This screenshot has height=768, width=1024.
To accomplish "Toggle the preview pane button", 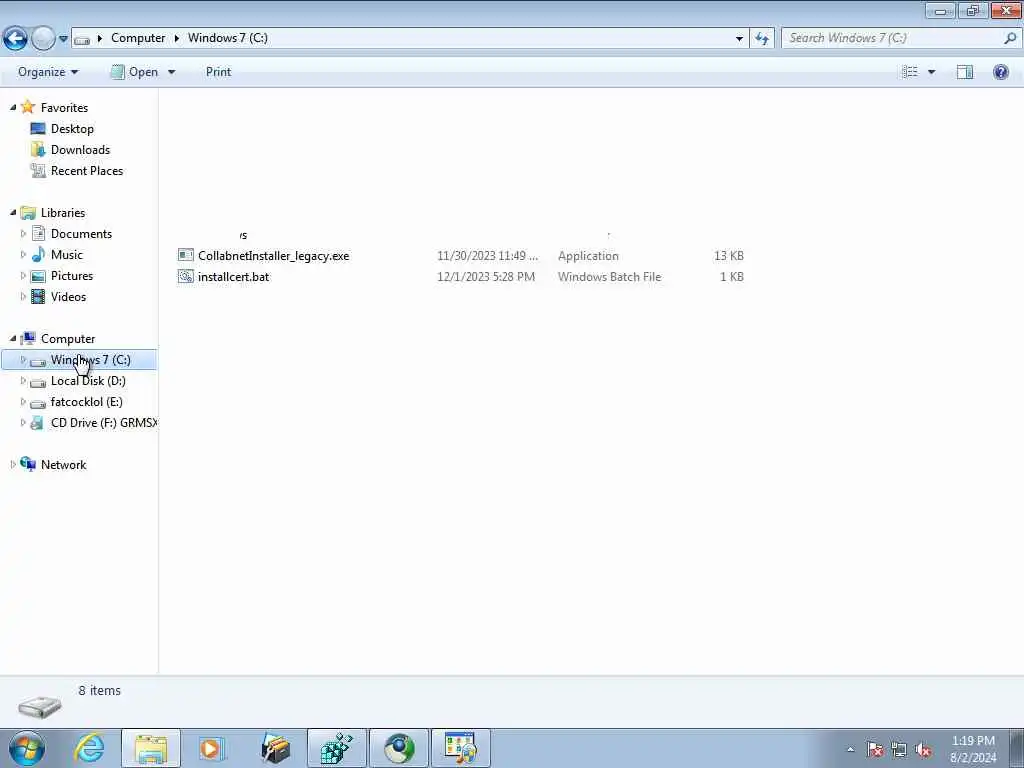I will pos(965,72).
